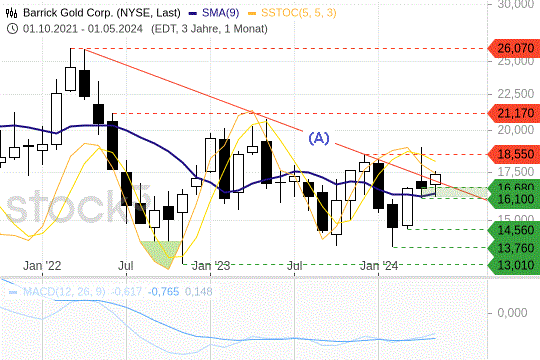Click the MACD value -0,765

164,292
